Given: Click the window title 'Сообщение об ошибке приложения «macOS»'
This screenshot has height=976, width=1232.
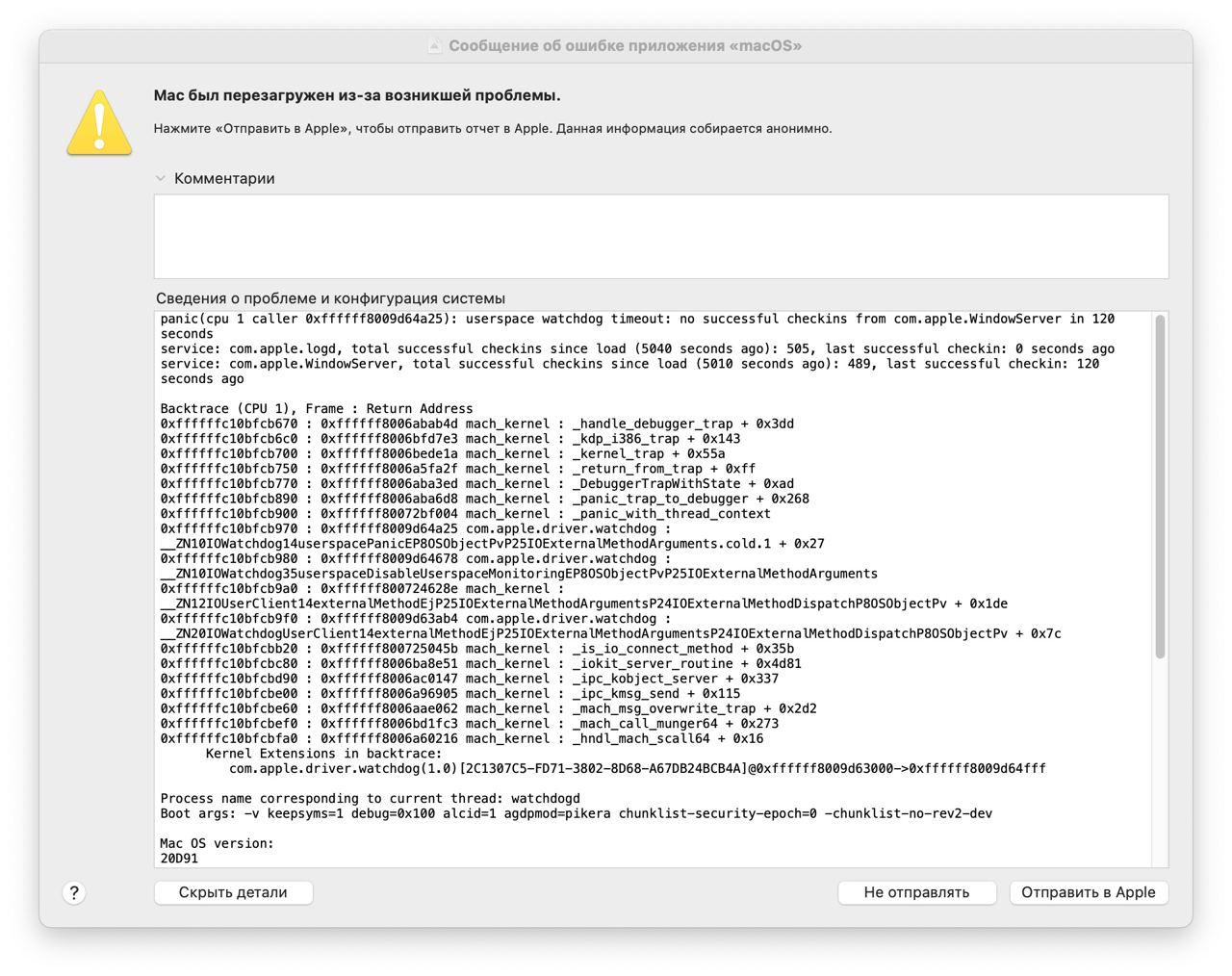Looking at the screenshot, I should [626, 46].
